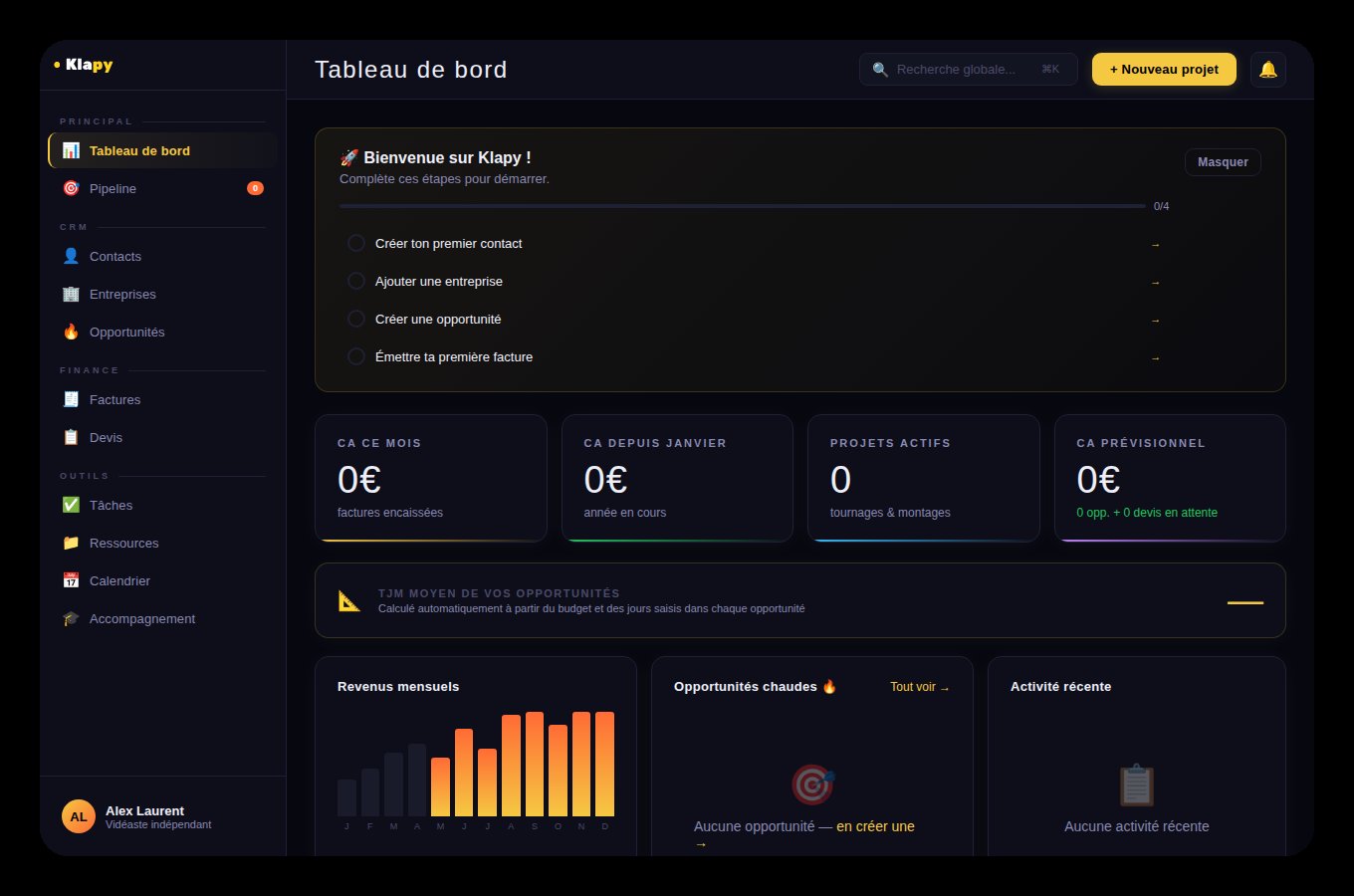Check 'Créer ton premier contact' step
The image size is (1354, 896).
[x=356, y=243]
